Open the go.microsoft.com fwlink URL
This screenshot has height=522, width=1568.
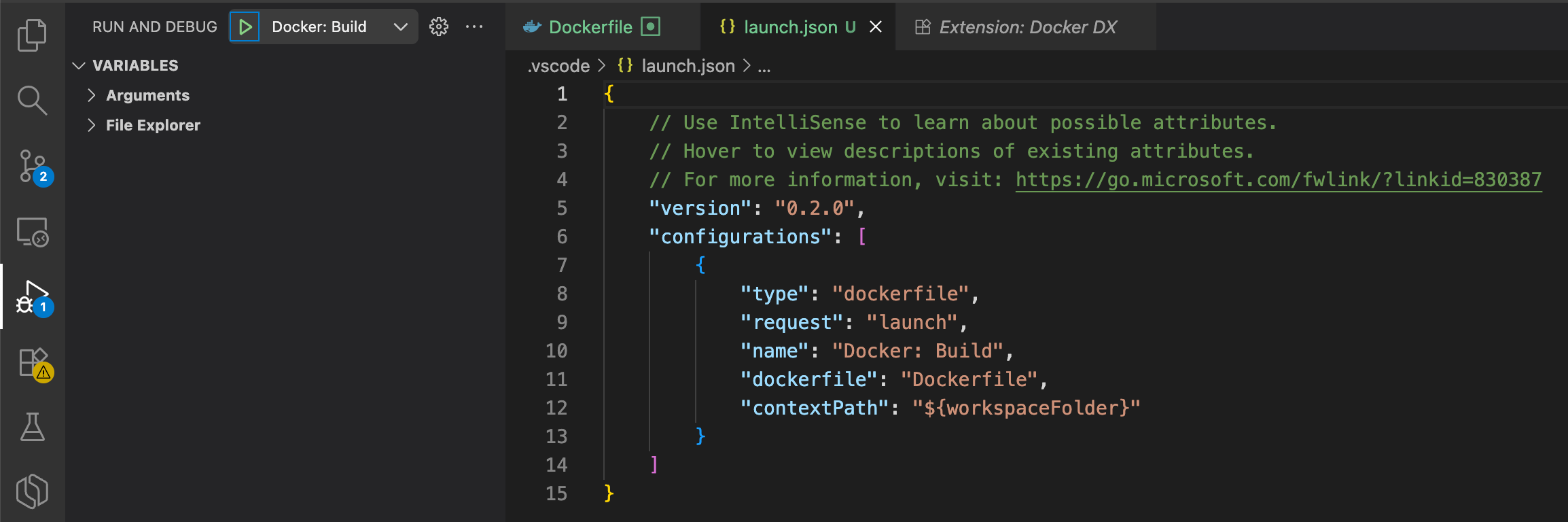[x=1279, y=180]
